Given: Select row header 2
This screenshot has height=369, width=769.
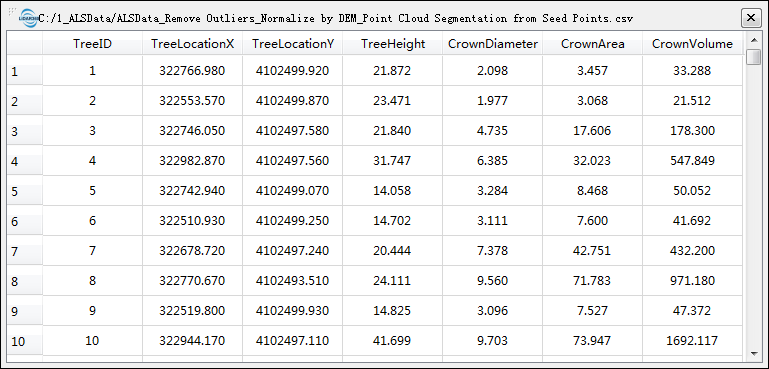Looking at the screenshot, I should (x=25, y=101).
